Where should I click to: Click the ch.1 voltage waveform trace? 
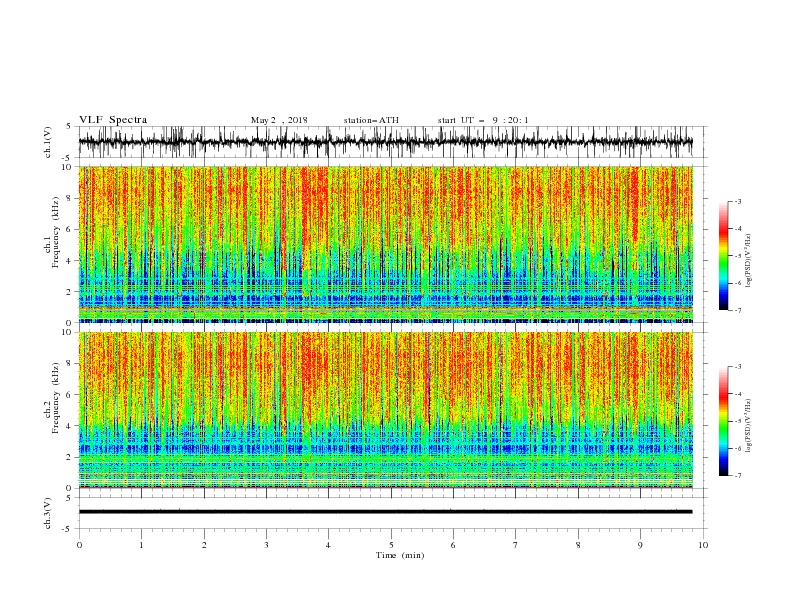[385, 142]
